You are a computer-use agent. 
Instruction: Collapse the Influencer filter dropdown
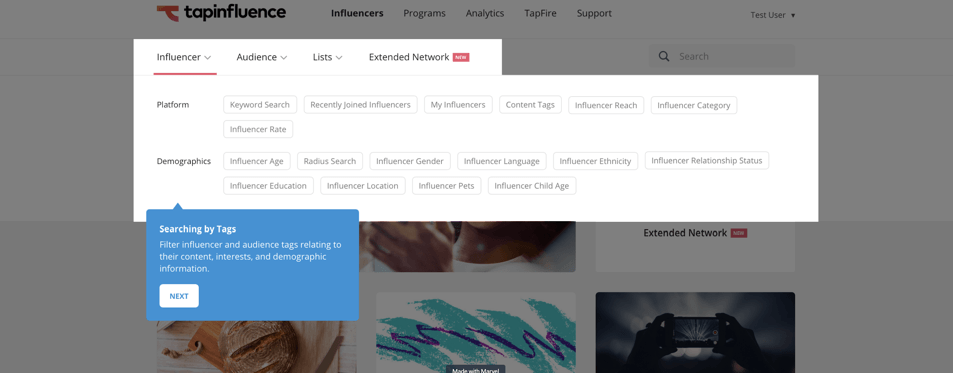point(184,57)
